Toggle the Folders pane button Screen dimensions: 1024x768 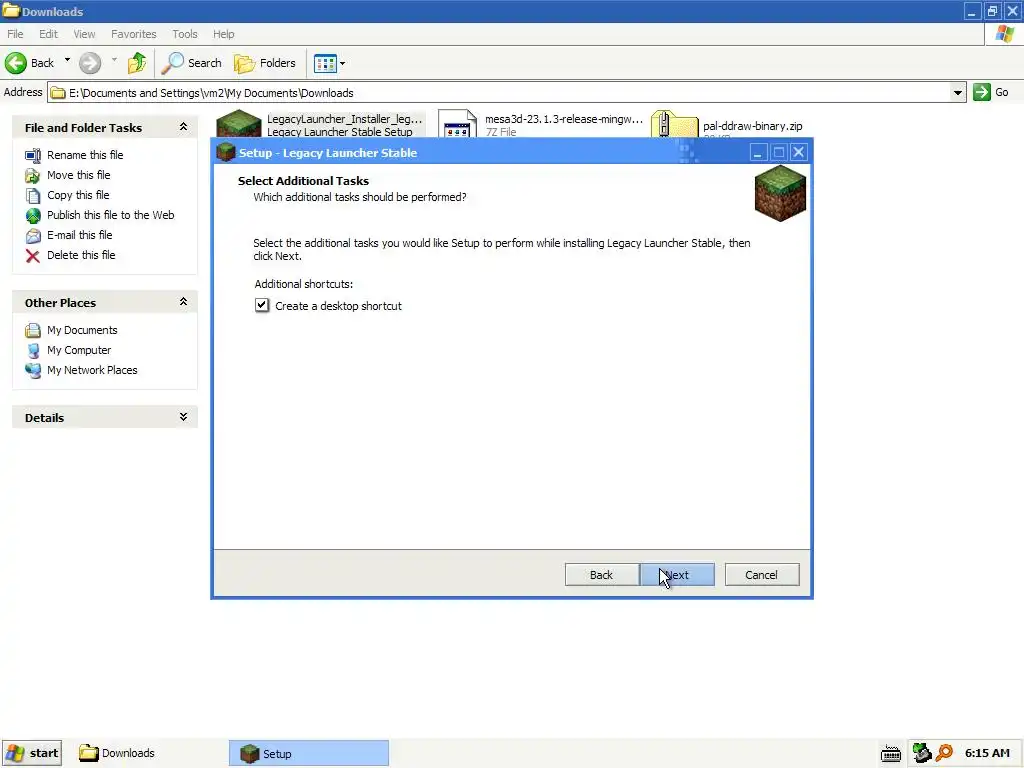265,63
